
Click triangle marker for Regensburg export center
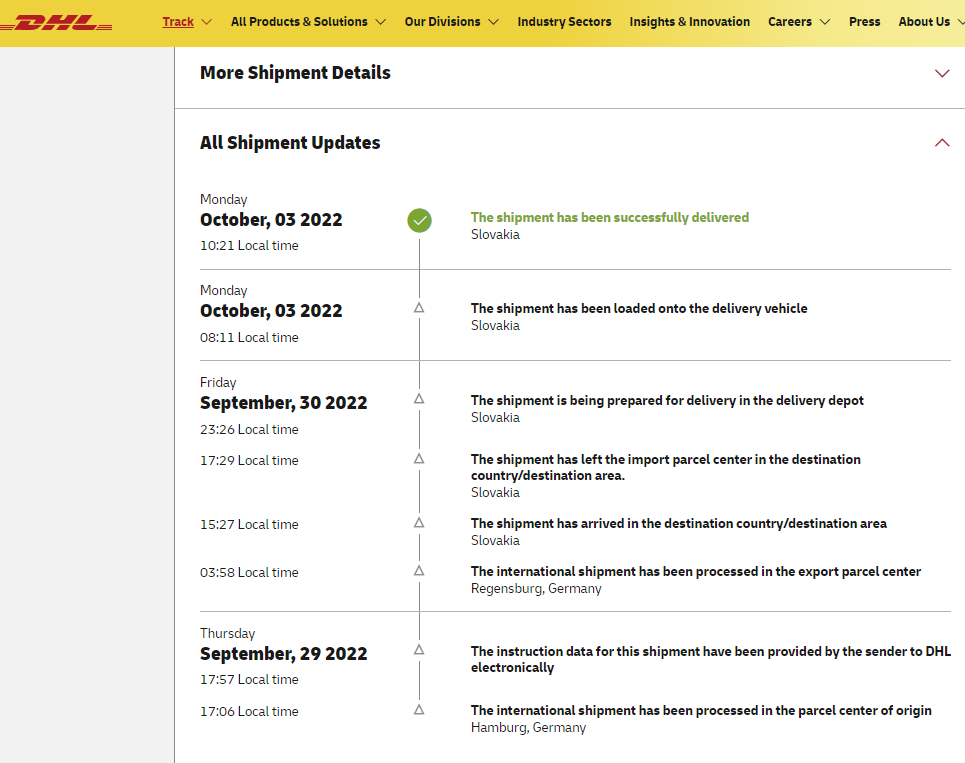point(419,571)
